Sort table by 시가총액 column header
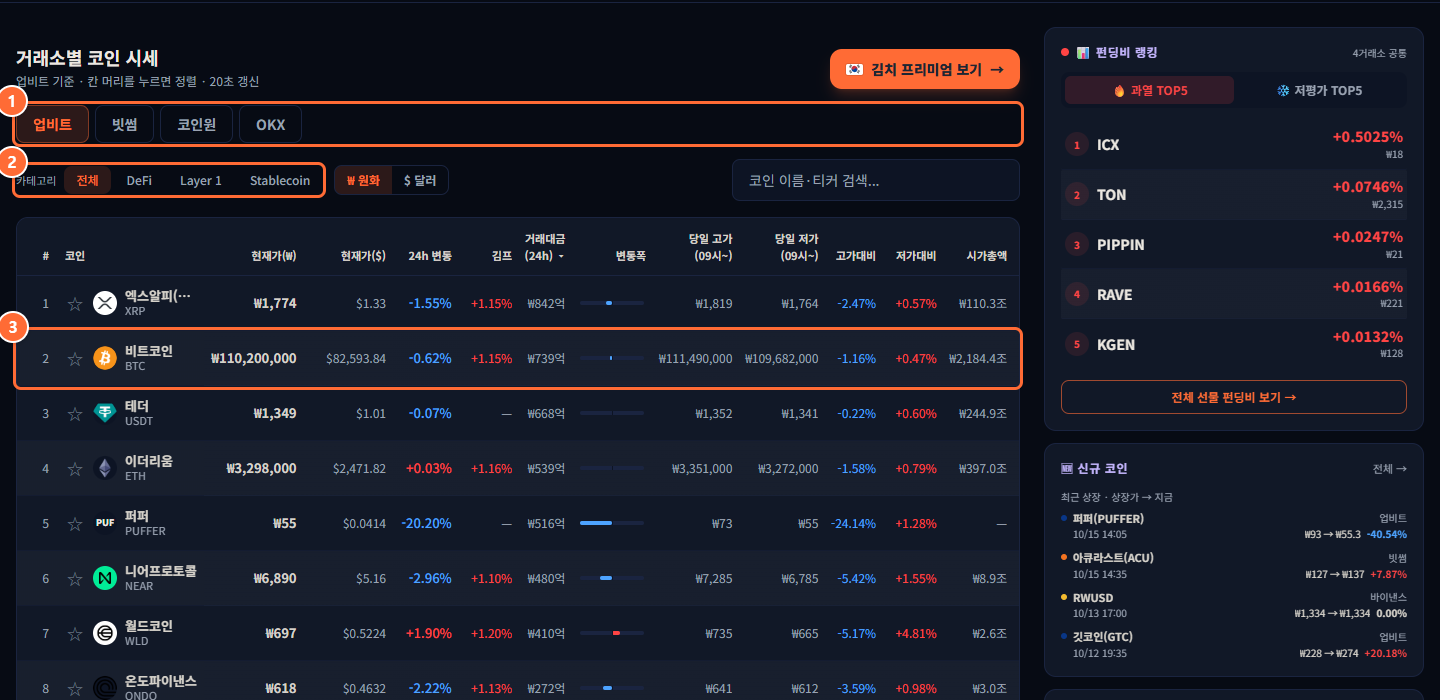Screen dimensions: 1440x700 (986, 255)
